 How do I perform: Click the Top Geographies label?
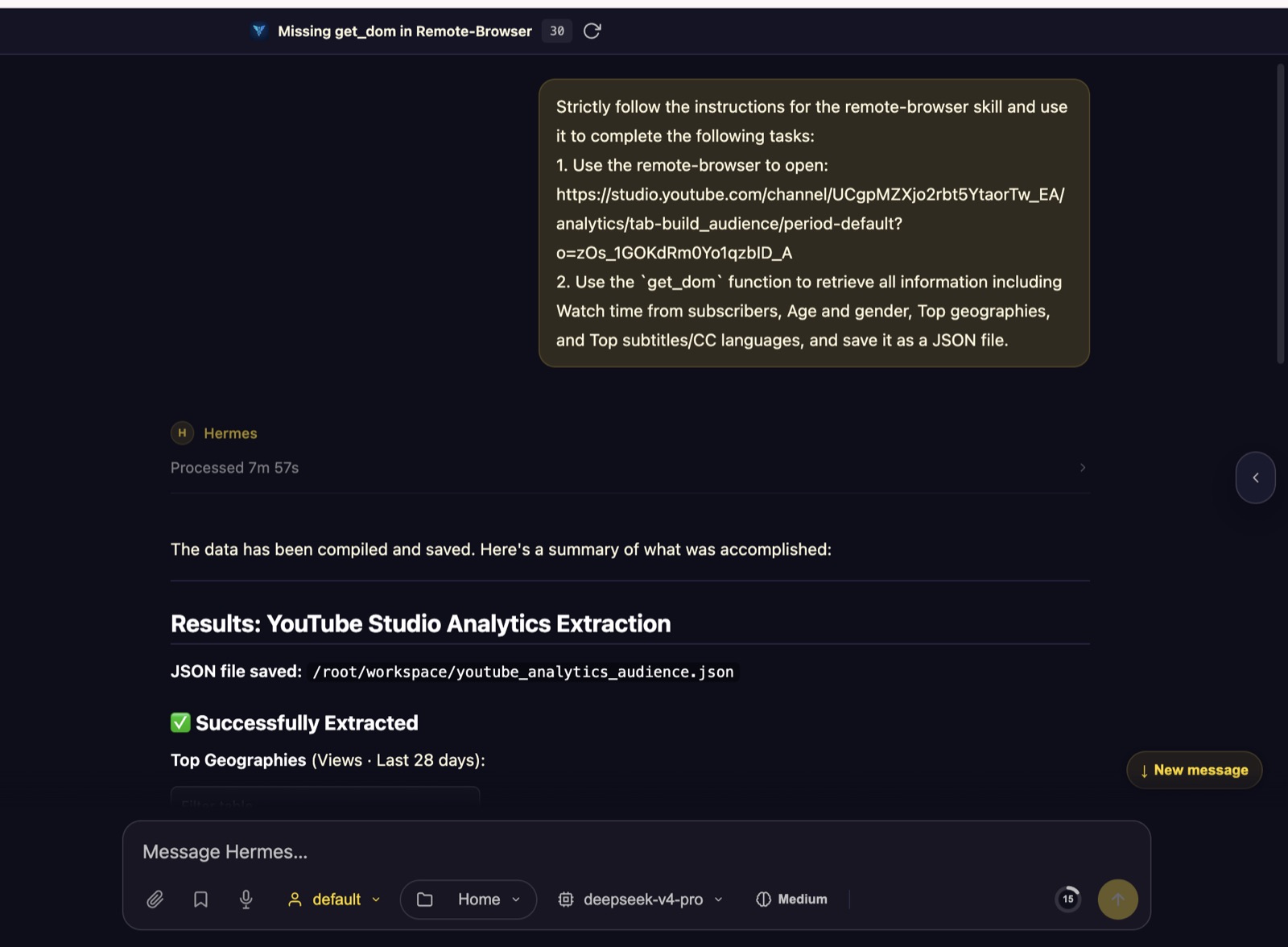coord(238,760)
